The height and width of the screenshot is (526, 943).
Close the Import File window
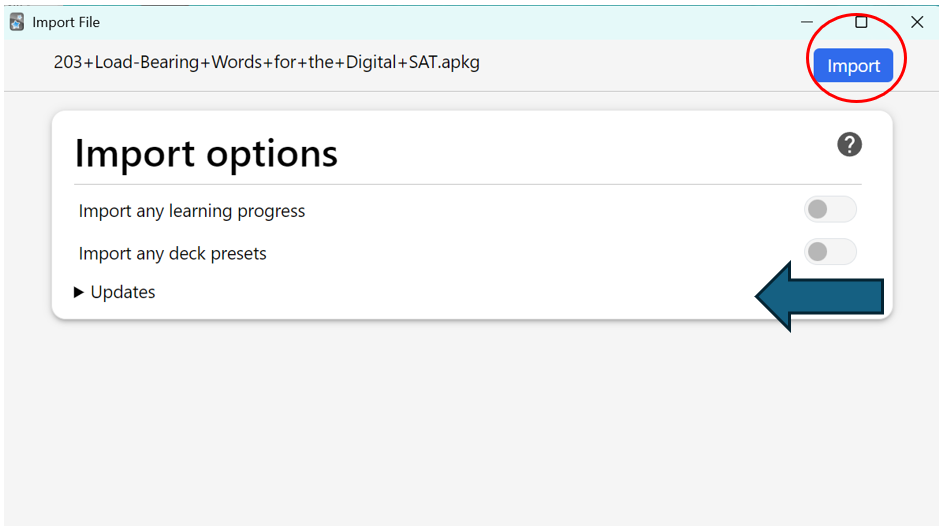point(917,22)
